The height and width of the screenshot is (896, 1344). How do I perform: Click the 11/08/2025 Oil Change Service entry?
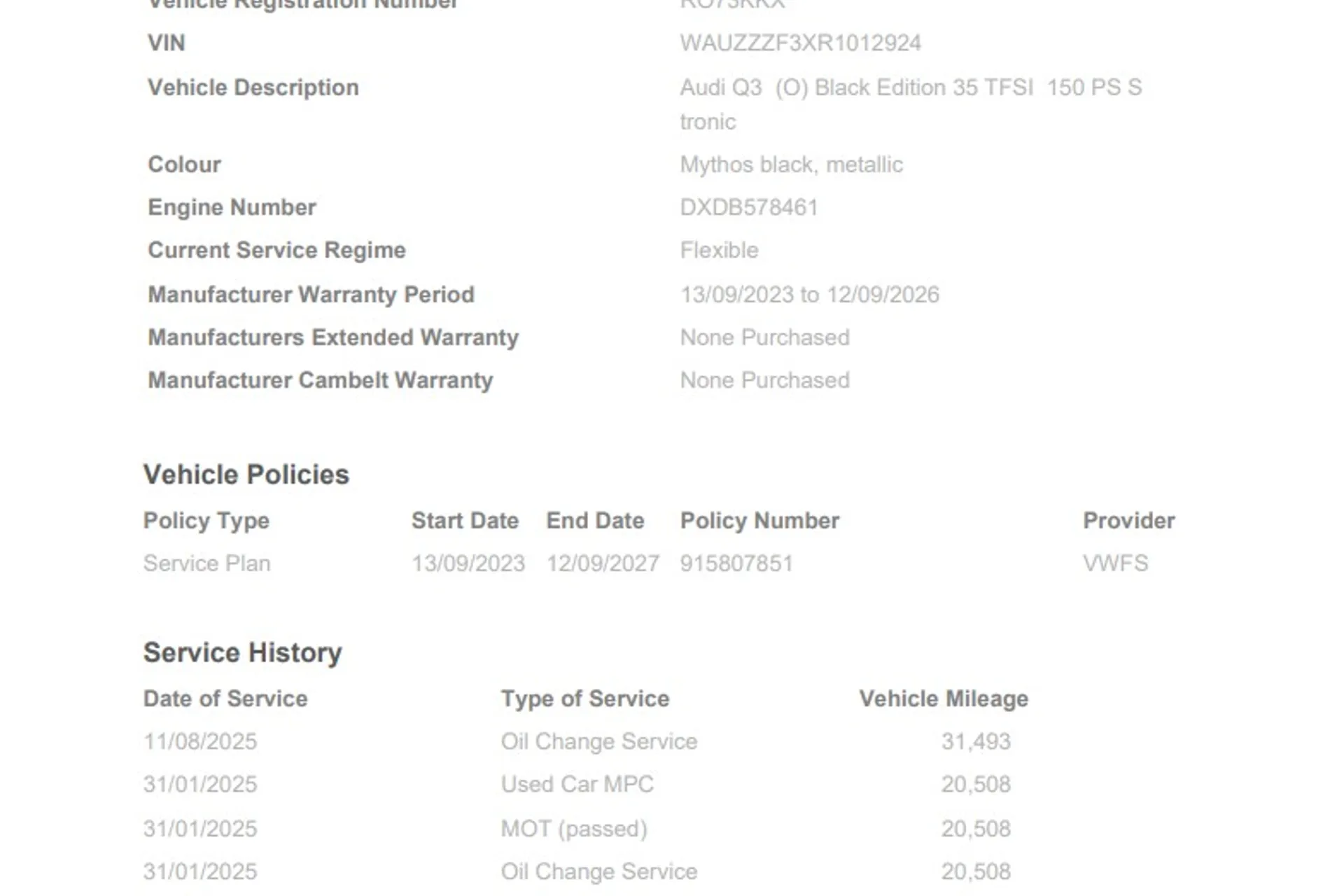tap(598, 741)
